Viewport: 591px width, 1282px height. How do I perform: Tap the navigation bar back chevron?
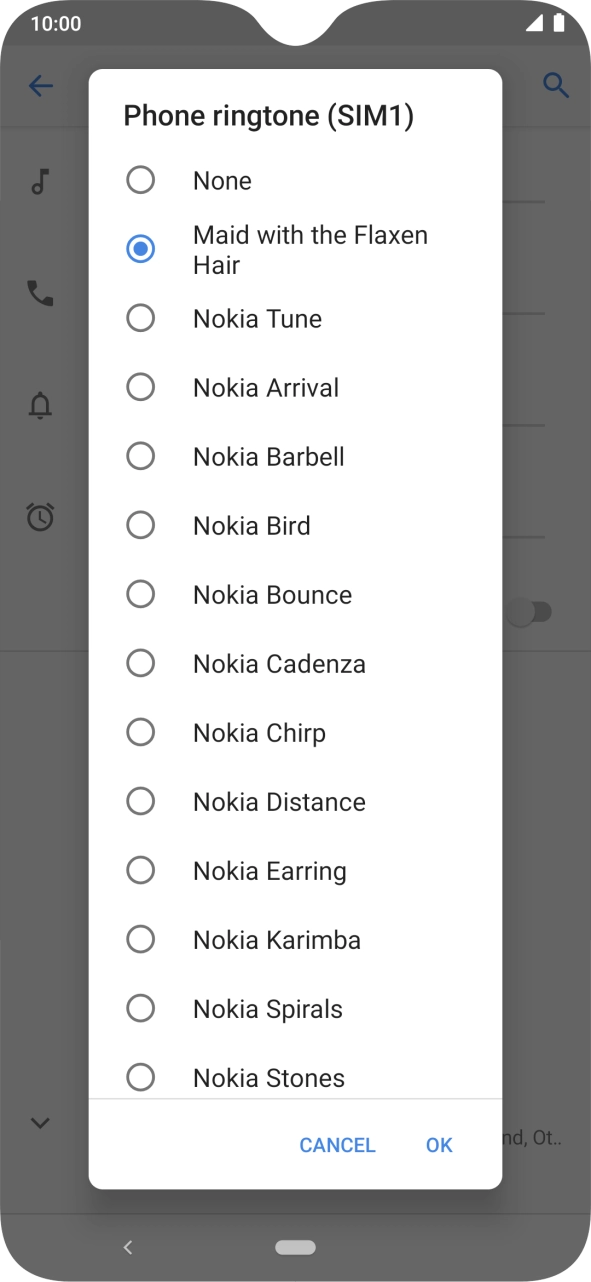point(127,1247)
